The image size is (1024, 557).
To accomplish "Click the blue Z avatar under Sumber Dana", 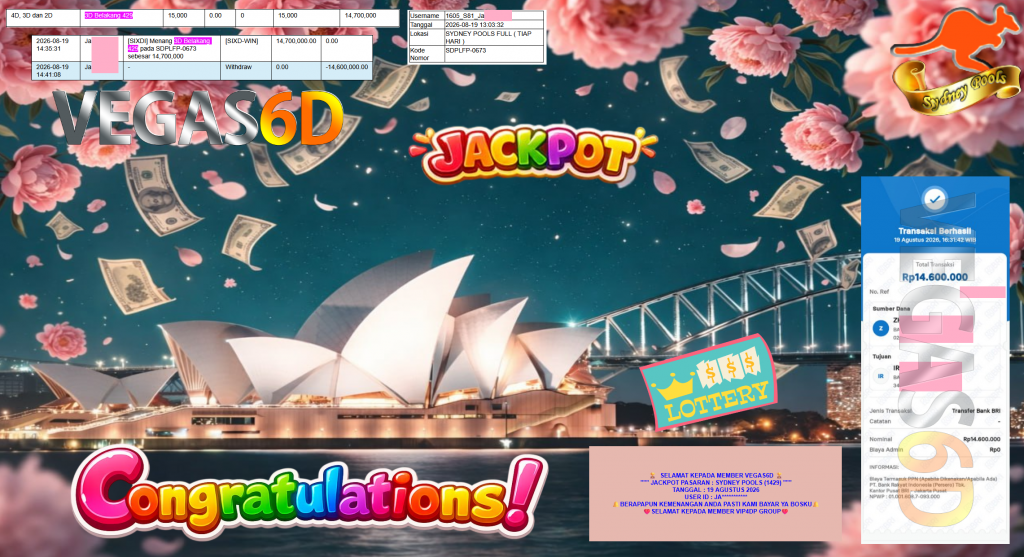I will point(880,328).
